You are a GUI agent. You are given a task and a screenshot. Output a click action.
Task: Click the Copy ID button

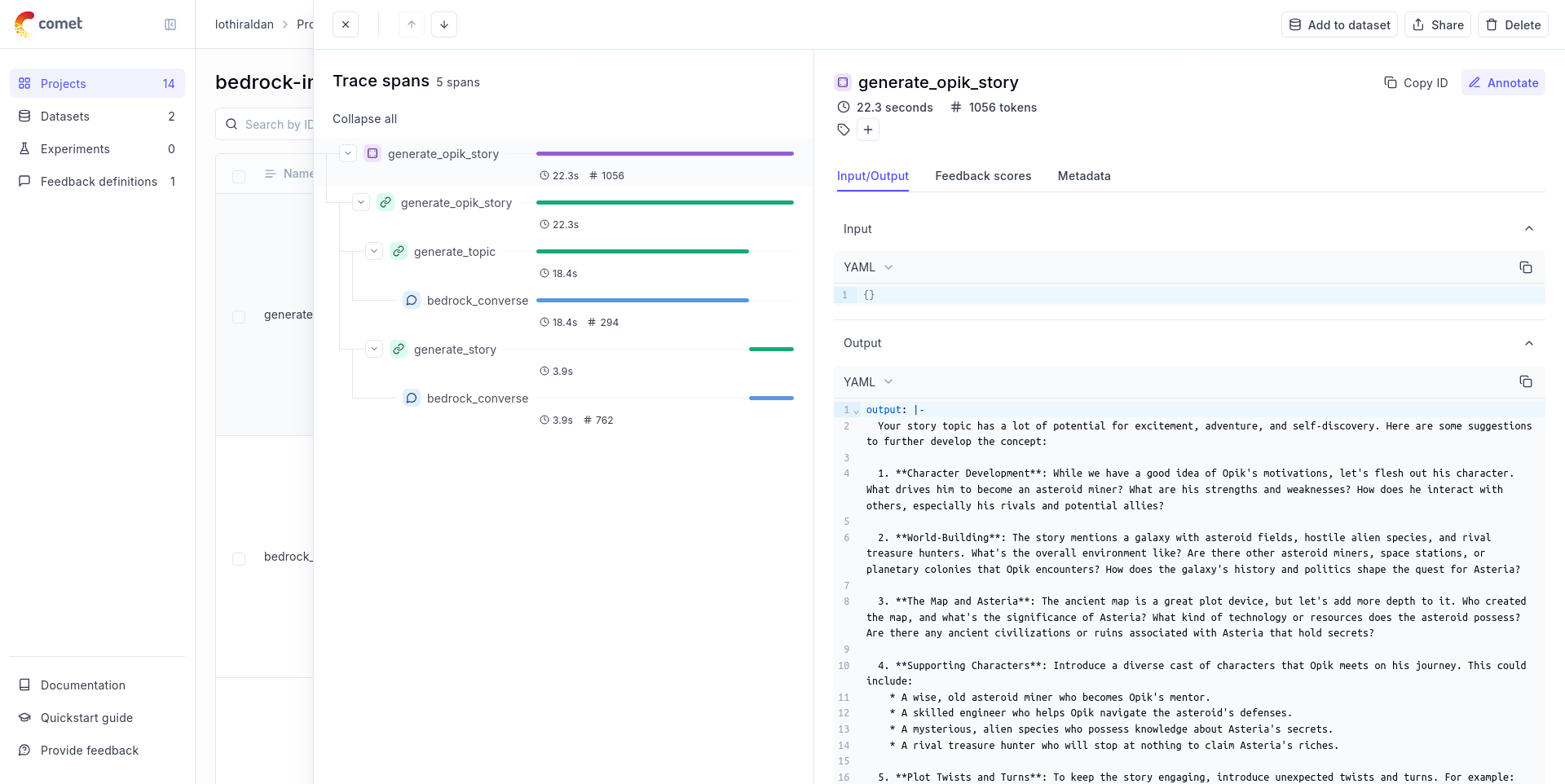[x=1416, y=83]
